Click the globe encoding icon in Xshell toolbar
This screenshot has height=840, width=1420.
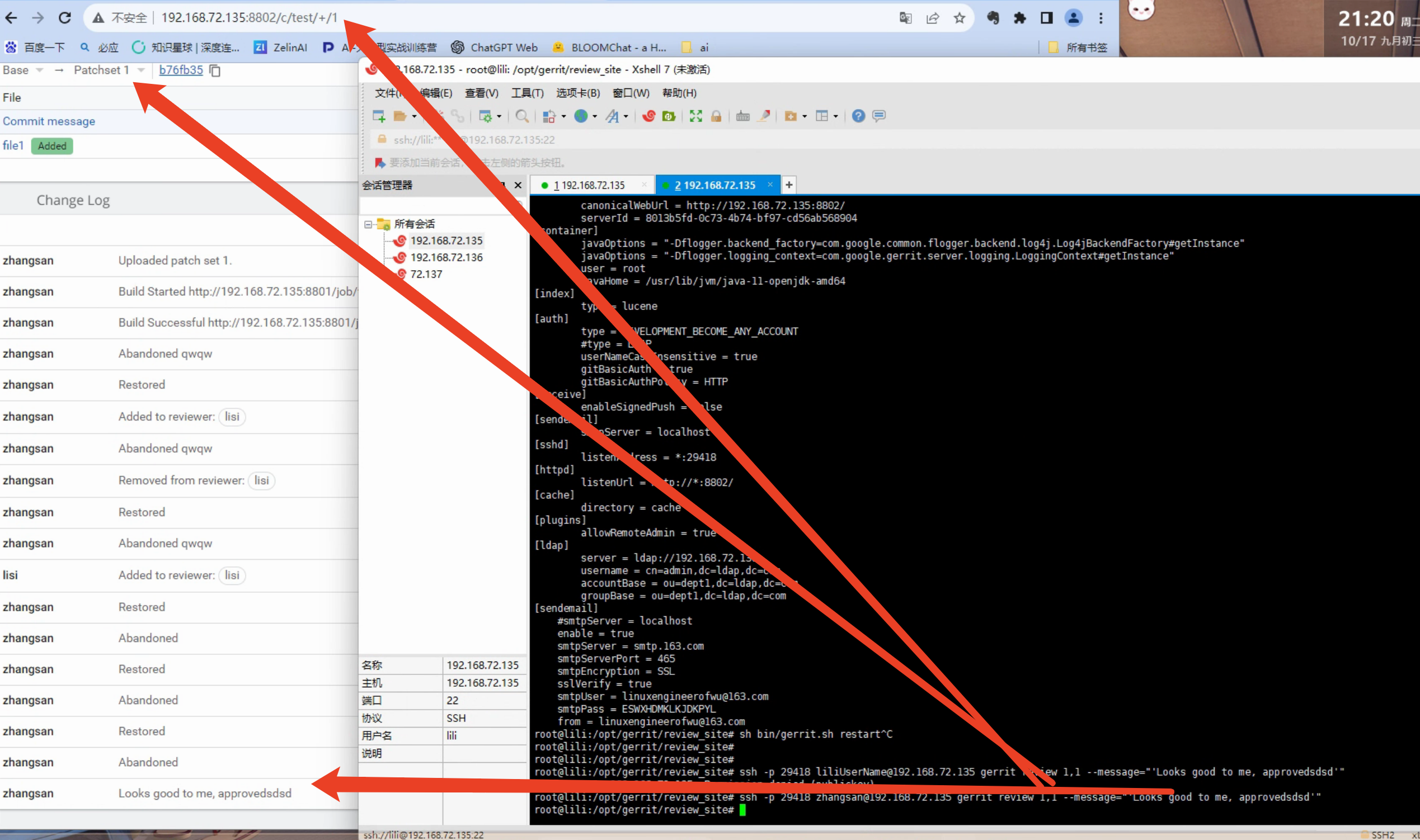point(581,116)
